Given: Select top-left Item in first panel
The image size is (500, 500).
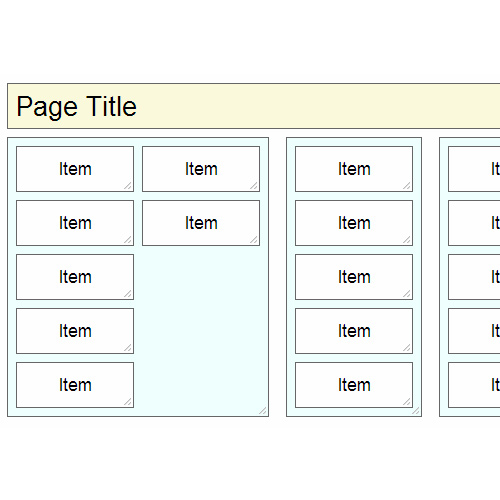Looking at the screenshot, I should [75, 169].
